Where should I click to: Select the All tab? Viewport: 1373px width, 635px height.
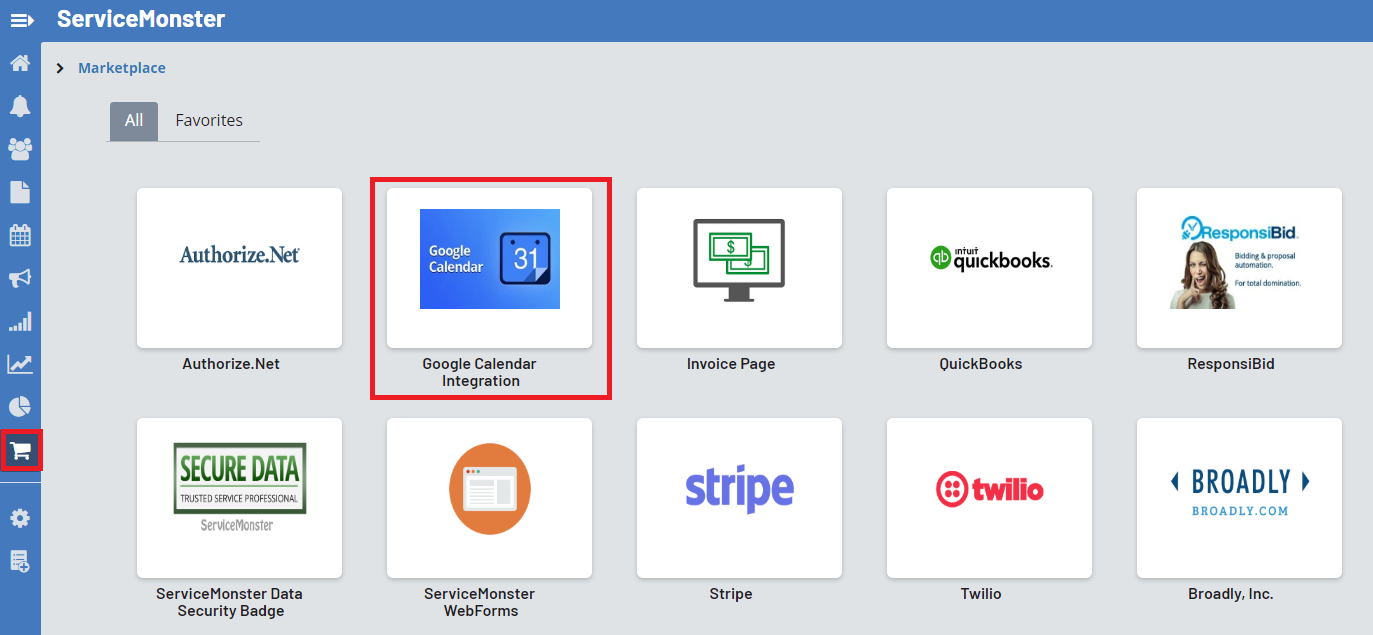click(134, 120)
